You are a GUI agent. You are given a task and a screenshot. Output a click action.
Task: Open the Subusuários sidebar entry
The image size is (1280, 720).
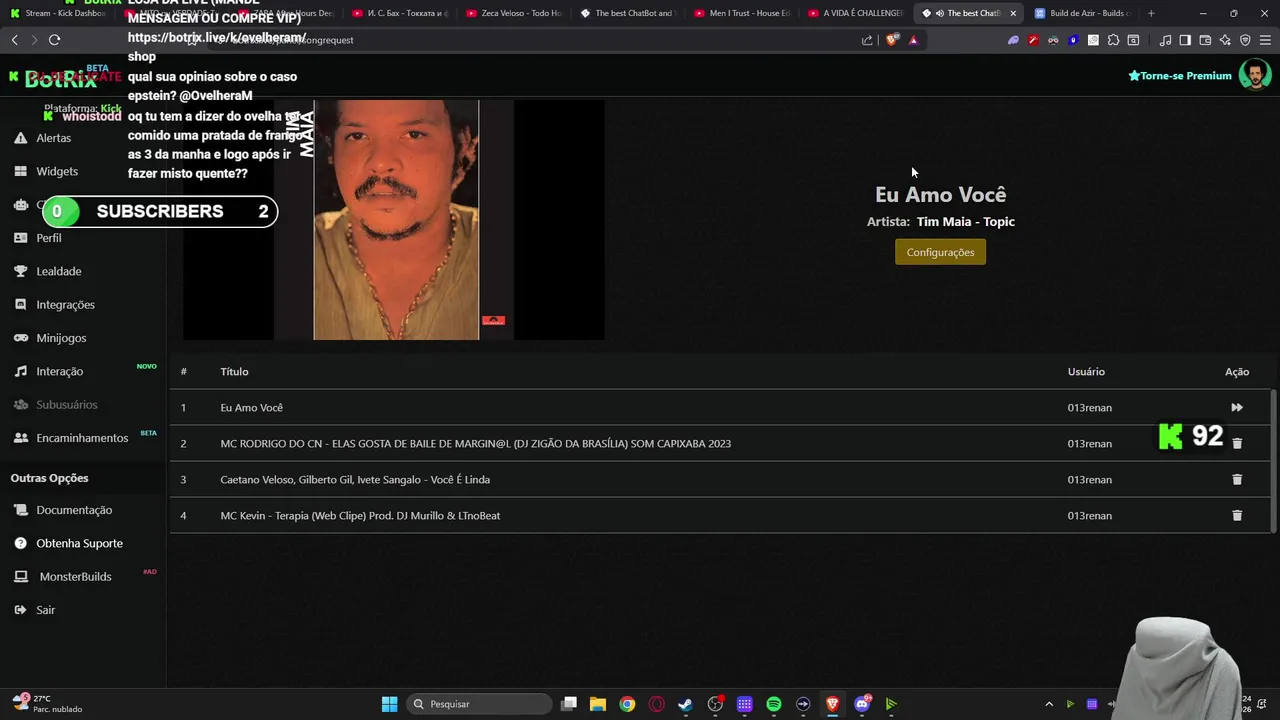click(67, 404)
